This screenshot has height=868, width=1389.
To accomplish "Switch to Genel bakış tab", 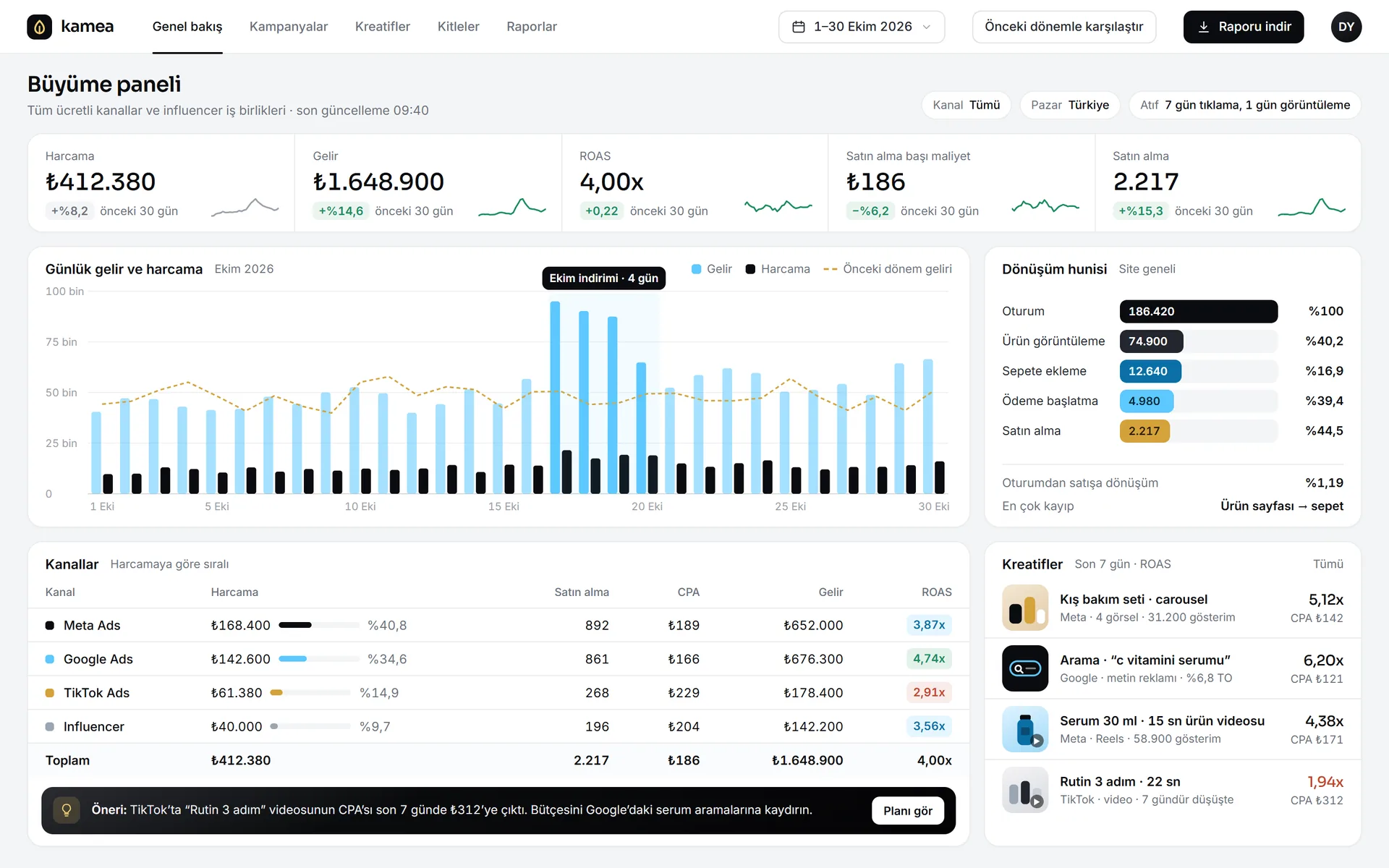I will point(187,27).
